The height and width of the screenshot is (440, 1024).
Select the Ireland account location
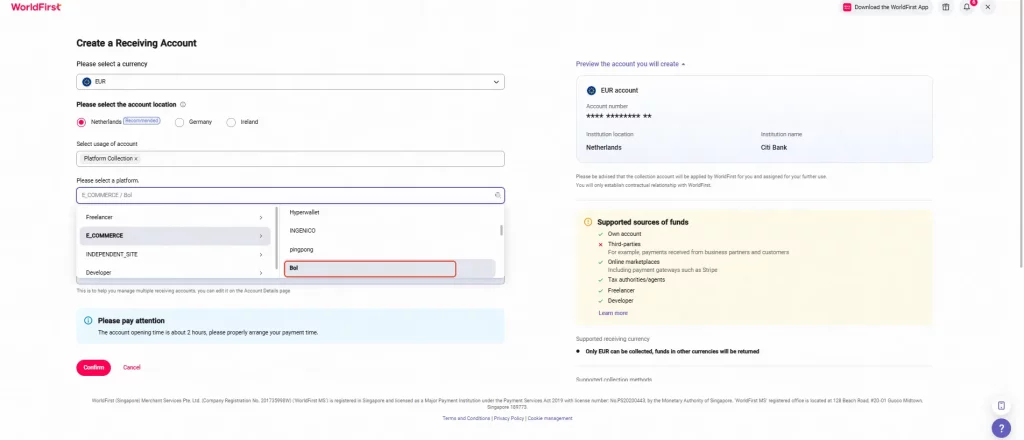[x=231, y=122]
